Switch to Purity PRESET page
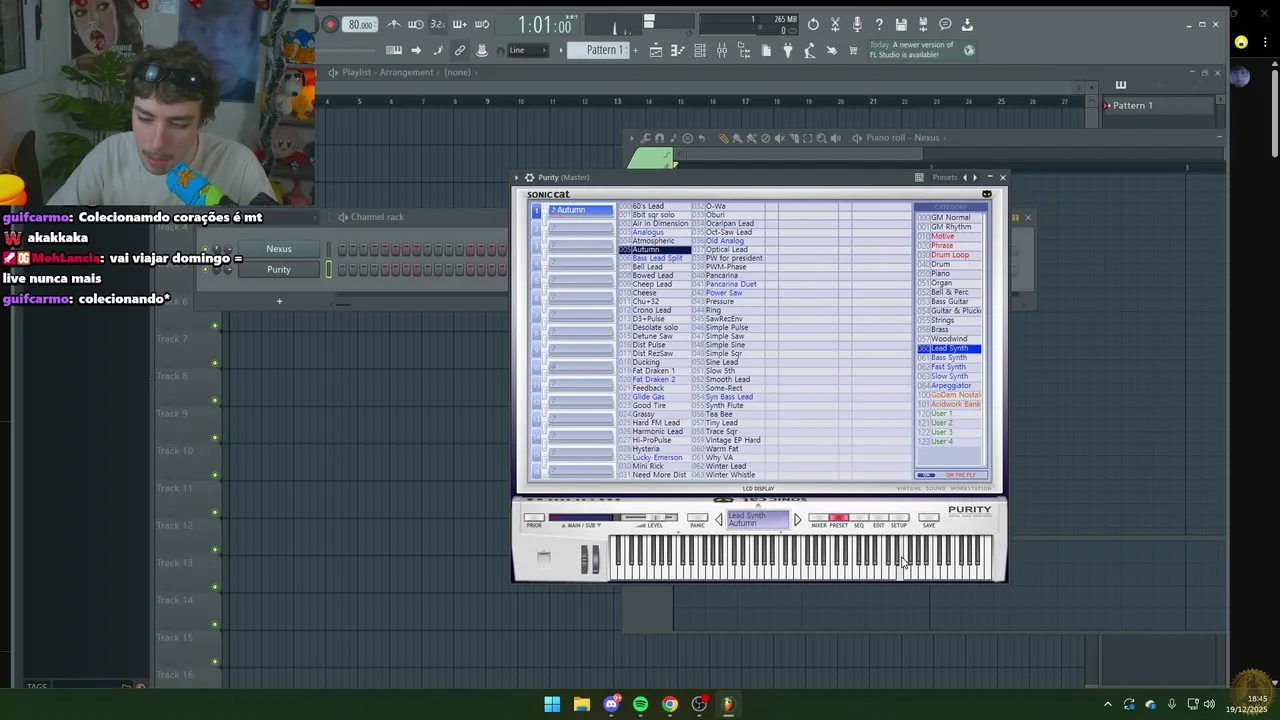This screenshot has height=720, width=1280. pos(839,517)
